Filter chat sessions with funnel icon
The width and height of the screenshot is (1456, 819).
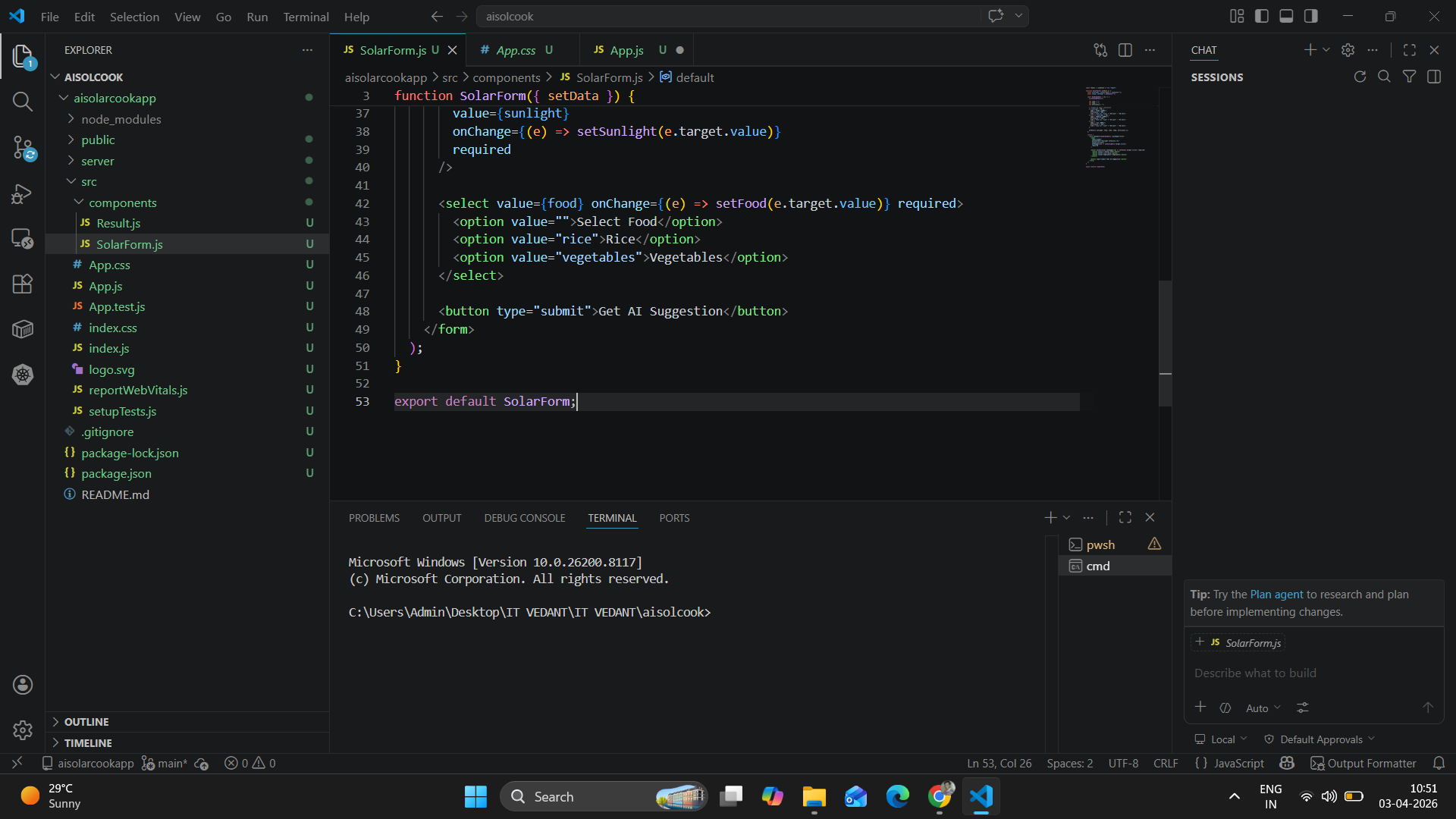tap(1409, 77)
